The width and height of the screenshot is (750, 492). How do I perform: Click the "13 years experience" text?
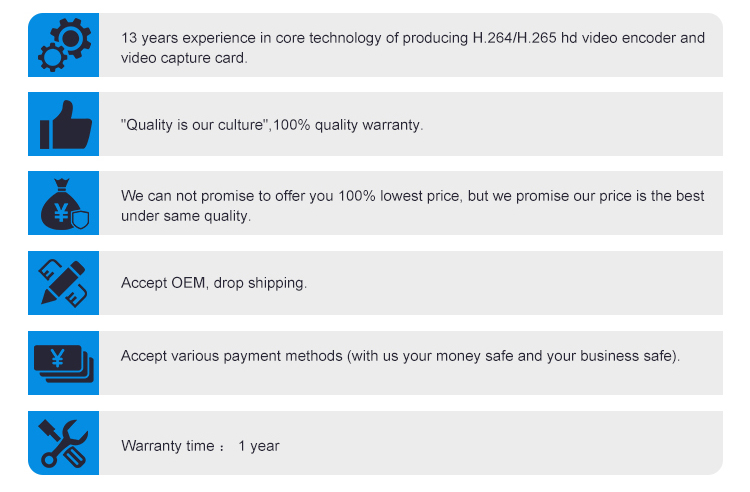[186, 38]
